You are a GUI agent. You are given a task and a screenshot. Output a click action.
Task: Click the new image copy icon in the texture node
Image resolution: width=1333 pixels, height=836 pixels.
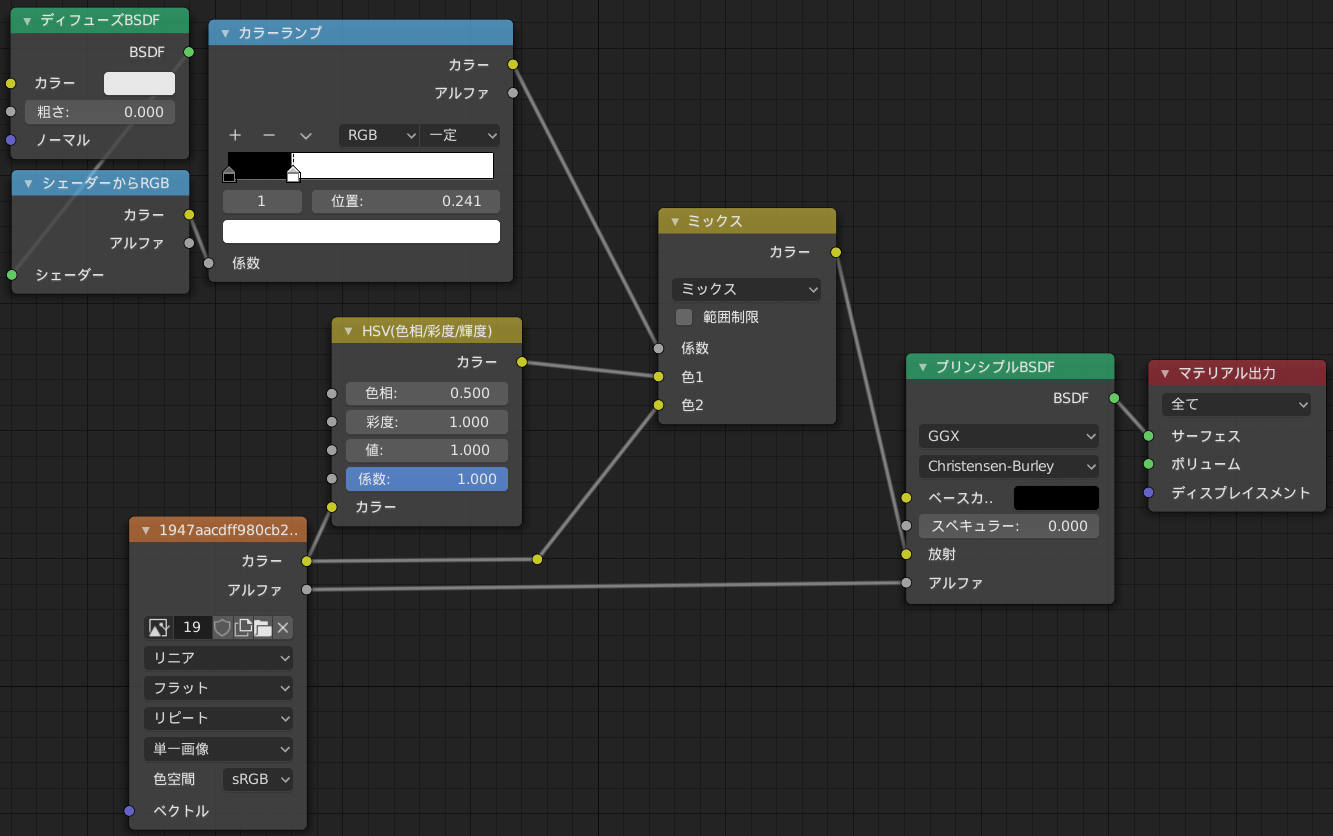click(x=242, y=628)
